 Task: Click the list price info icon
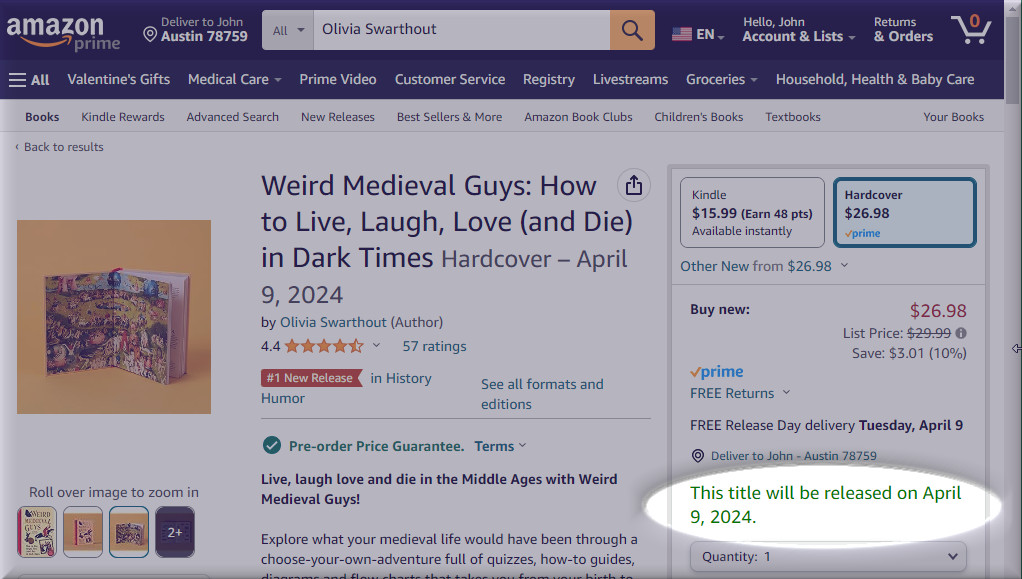coord(961,333)
